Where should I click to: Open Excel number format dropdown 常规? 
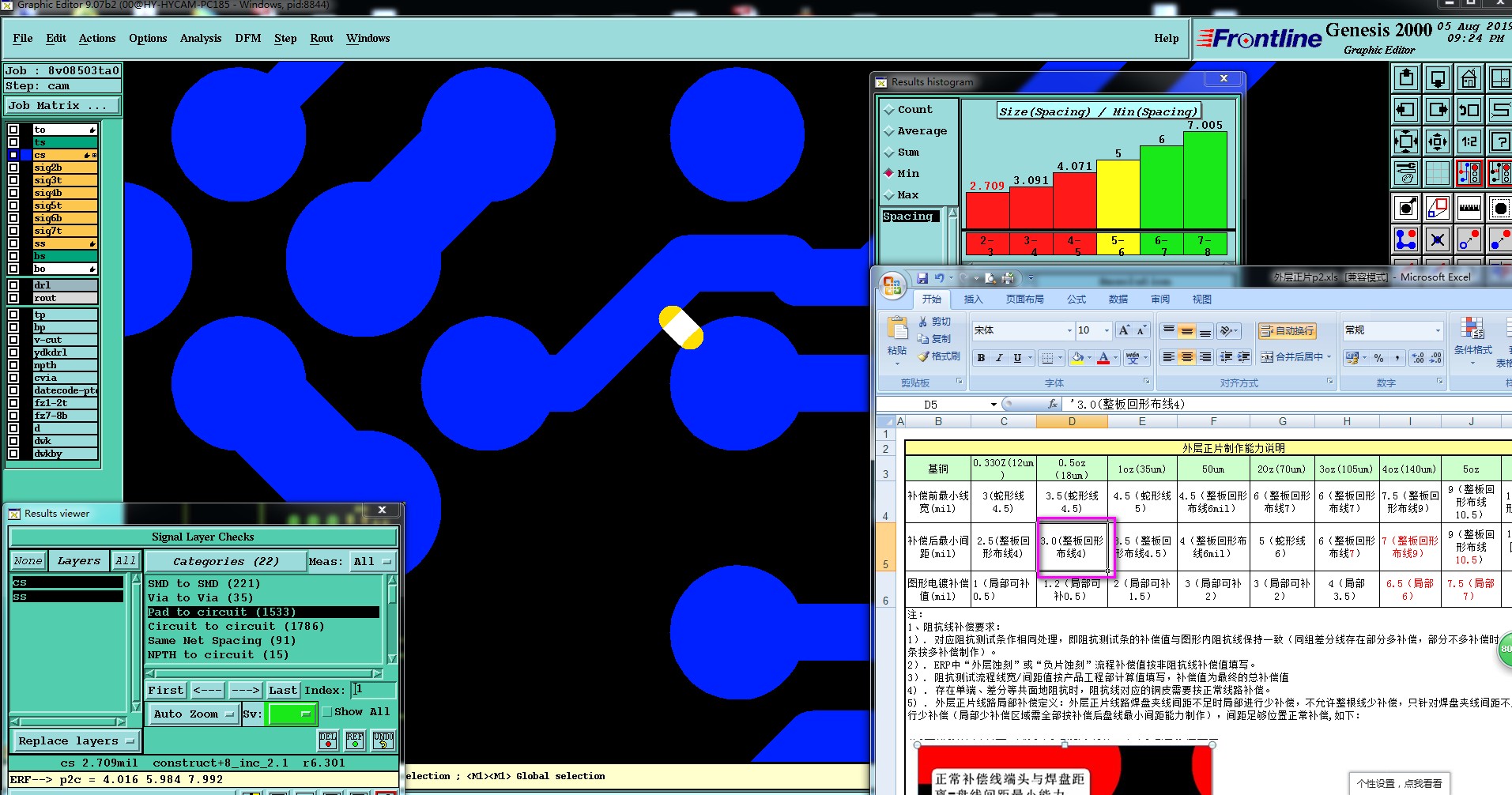tap(1437, 330)
